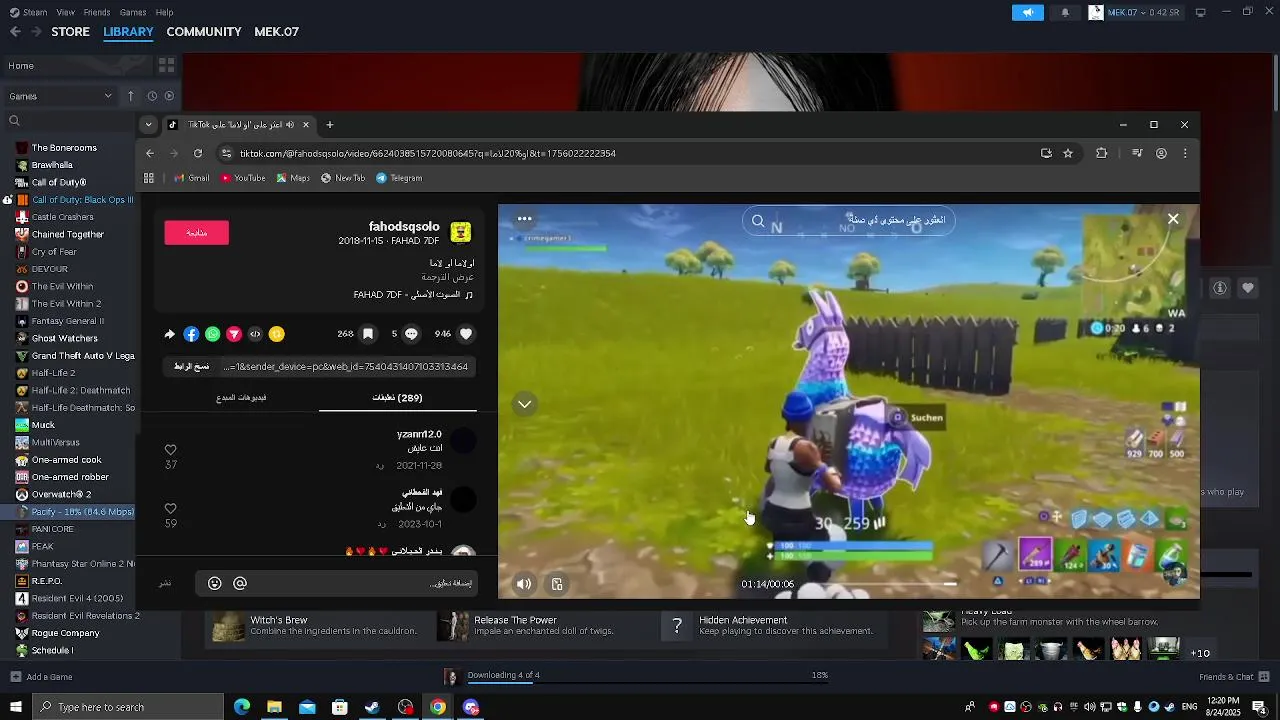
Task: Reload the Chrome page
Action: [198, 153]
